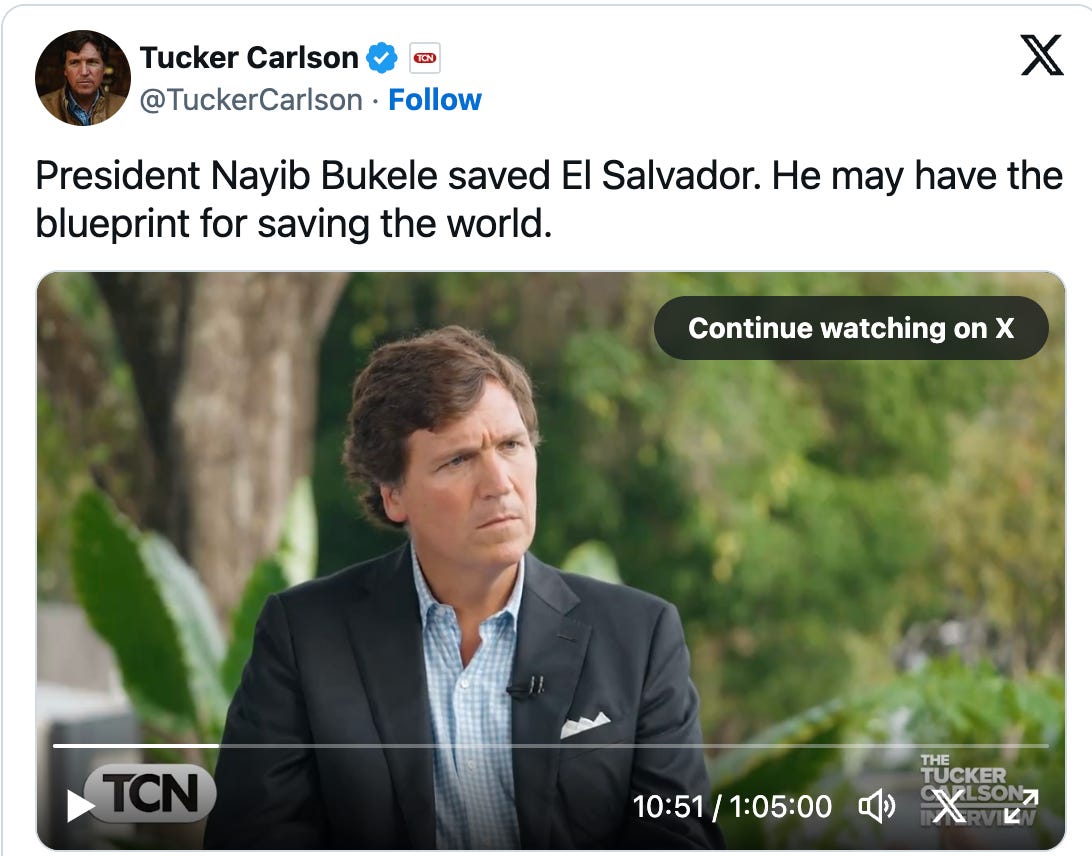This screenshot has width=1092, height=856.
Task: Click the TCN affiliation badge beside the name
Action: 425,58
